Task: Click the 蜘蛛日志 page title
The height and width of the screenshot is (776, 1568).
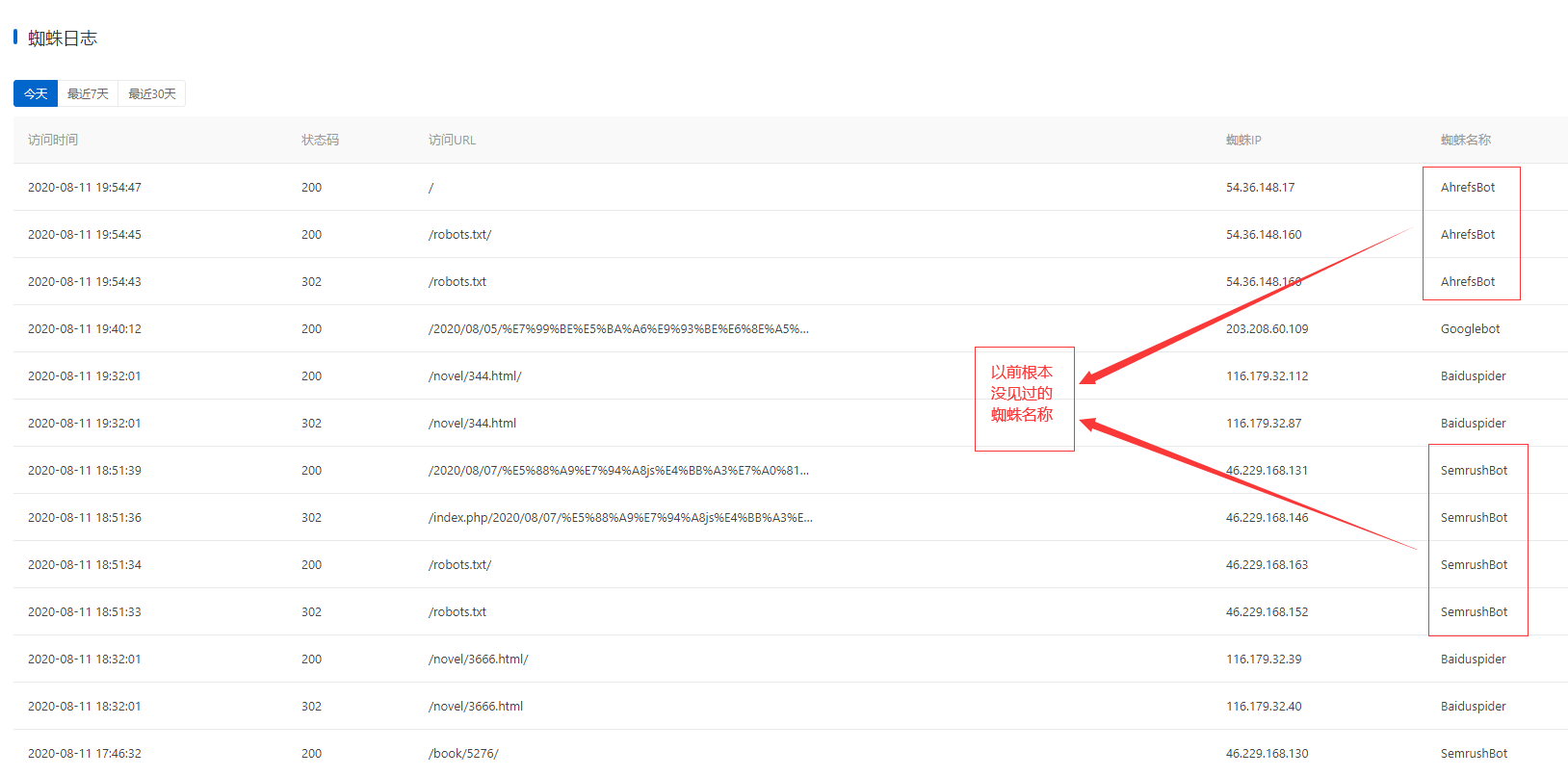Action: pos(63,38)
